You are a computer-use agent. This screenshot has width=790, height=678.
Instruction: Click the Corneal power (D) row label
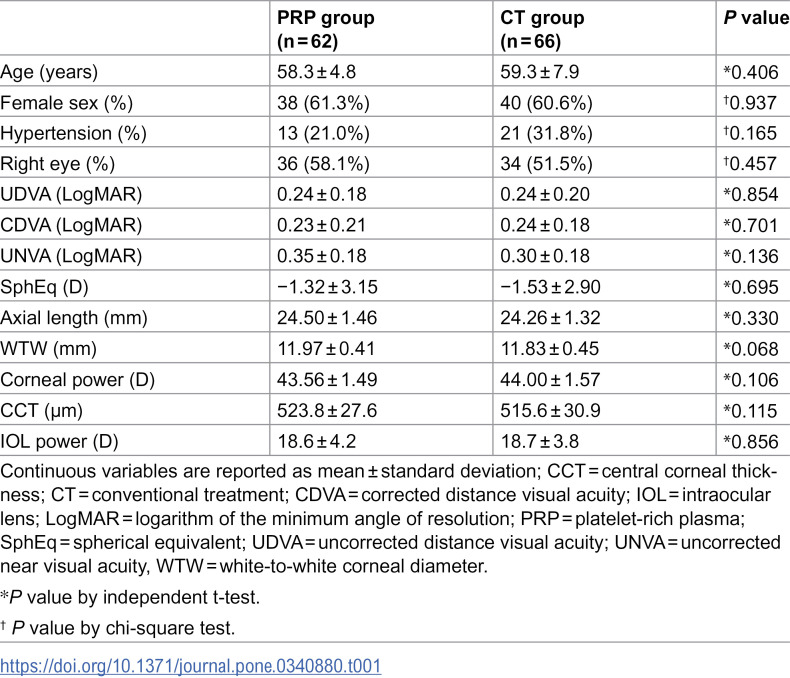[78, 380]
